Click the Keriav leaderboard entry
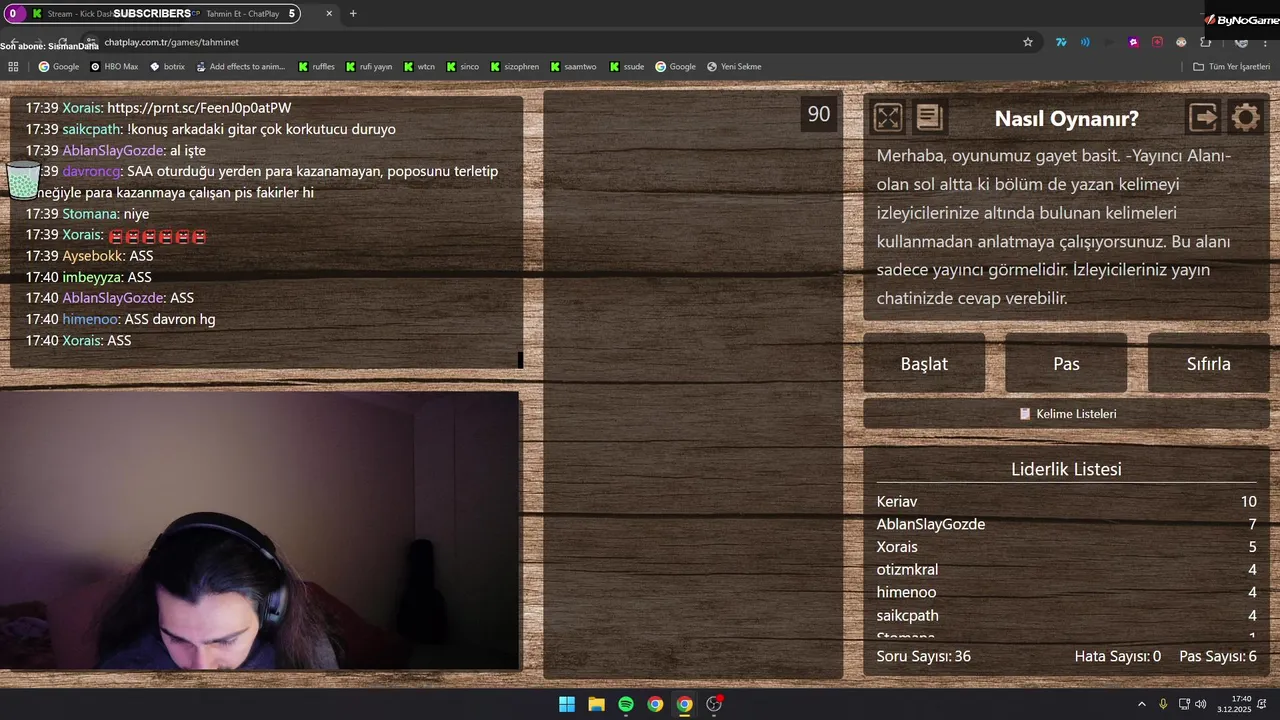 1066,502
